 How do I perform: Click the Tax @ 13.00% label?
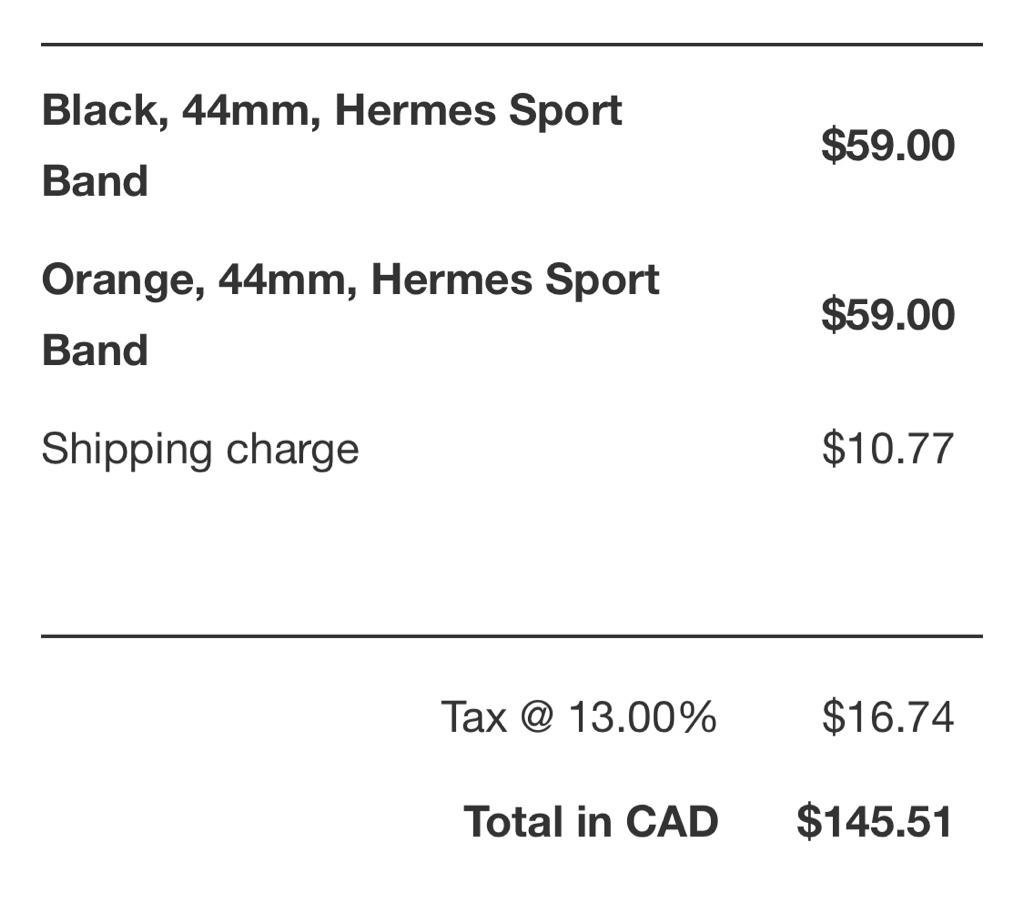pyautogui.click(x=578, y=717)
